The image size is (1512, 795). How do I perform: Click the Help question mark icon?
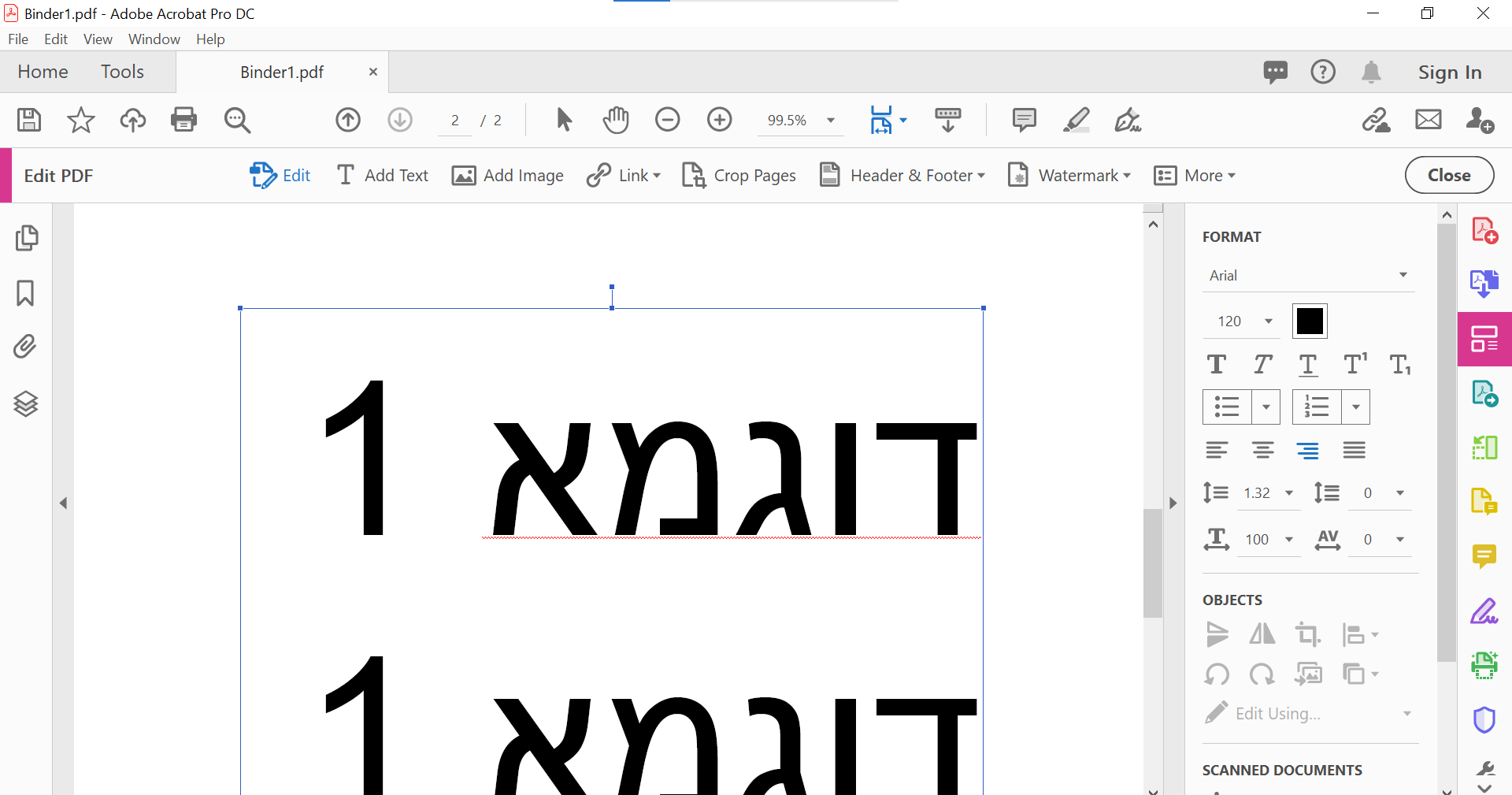tap(1323, 72)
